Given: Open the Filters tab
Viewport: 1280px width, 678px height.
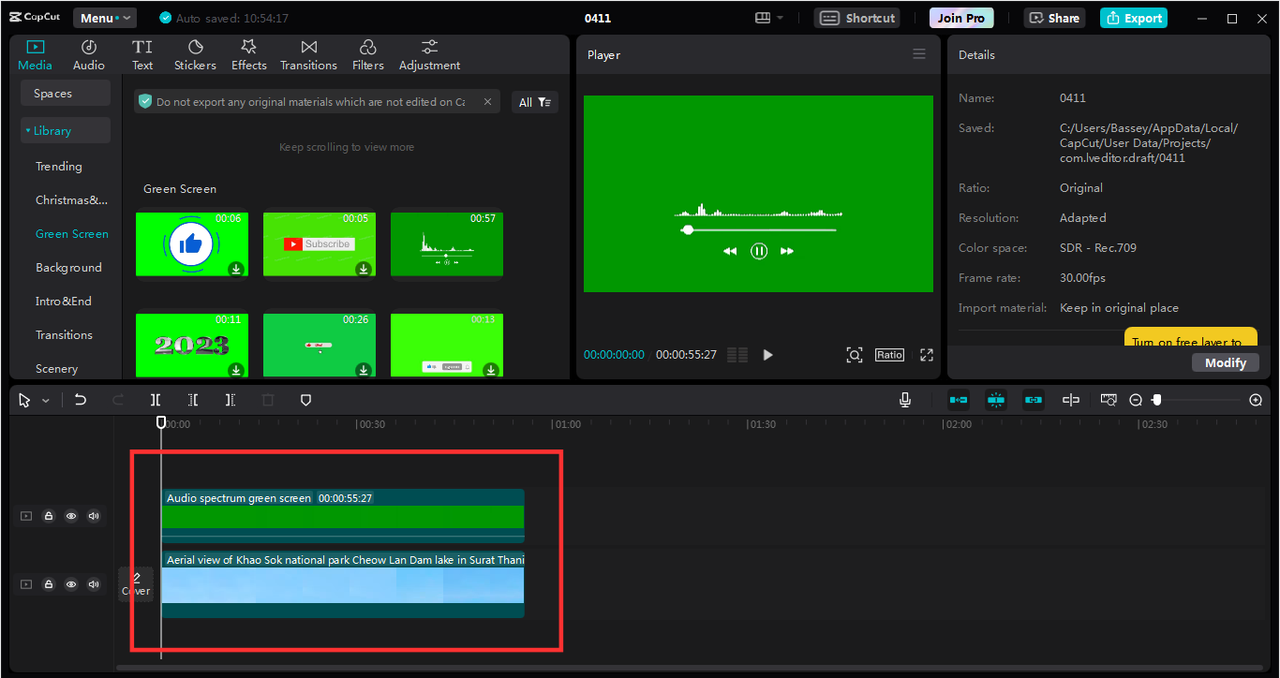Looking at the screenshot, I should point(368,55).
